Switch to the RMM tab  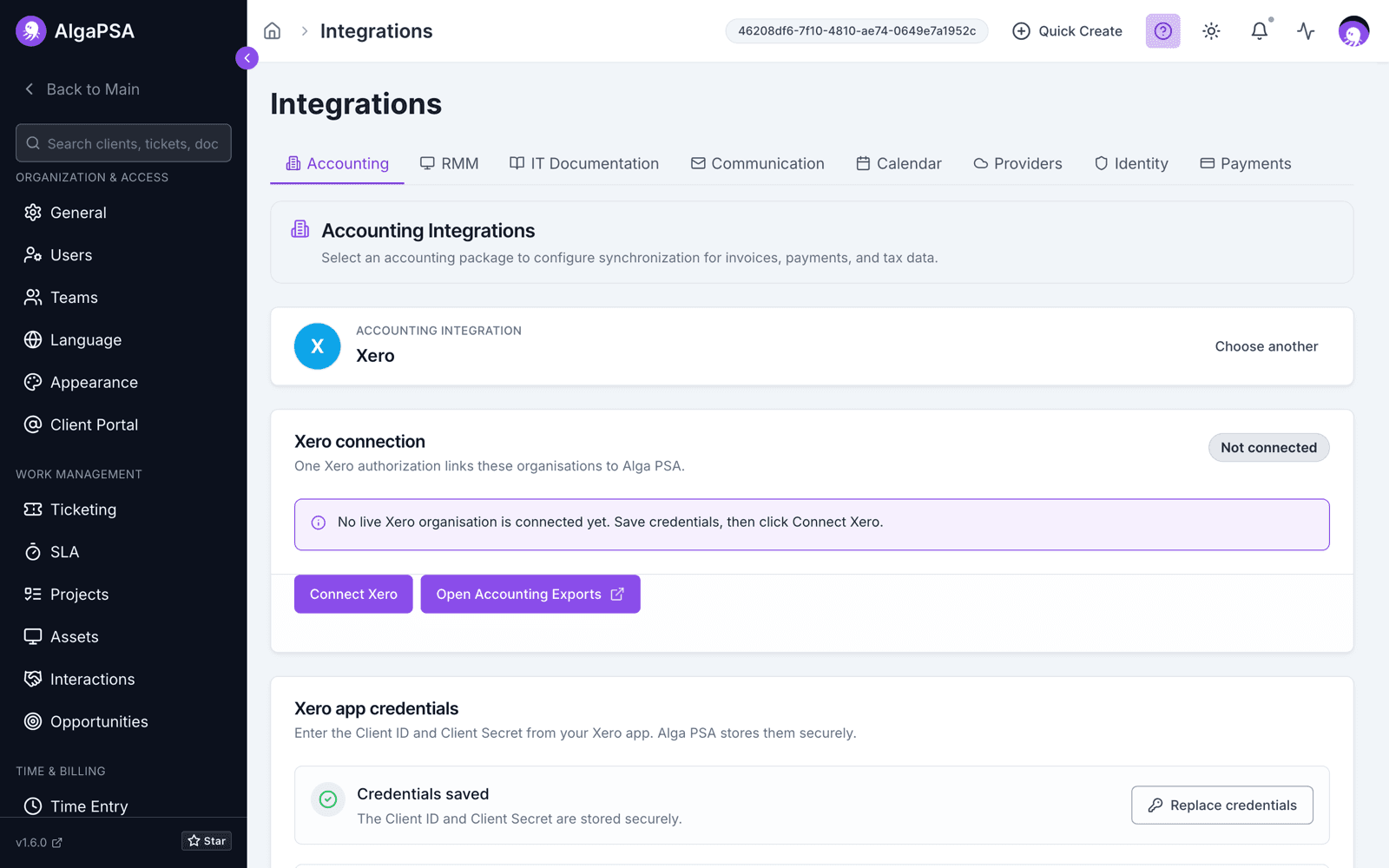(x=450, y=164)
